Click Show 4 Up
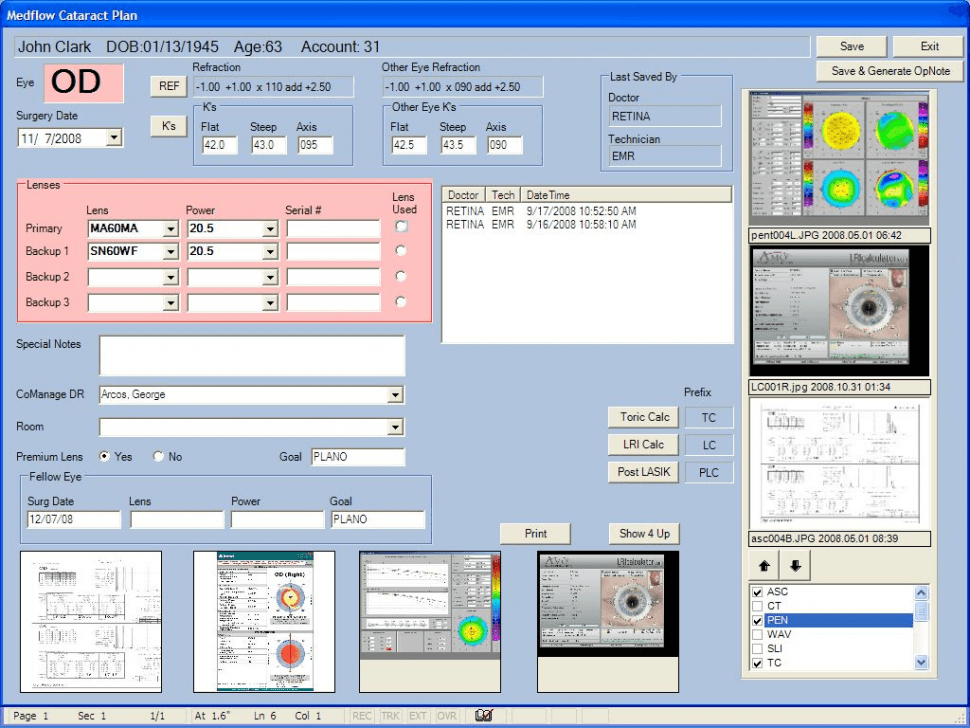The width and height of the screenshot is (970, 728). pos(643,534)
